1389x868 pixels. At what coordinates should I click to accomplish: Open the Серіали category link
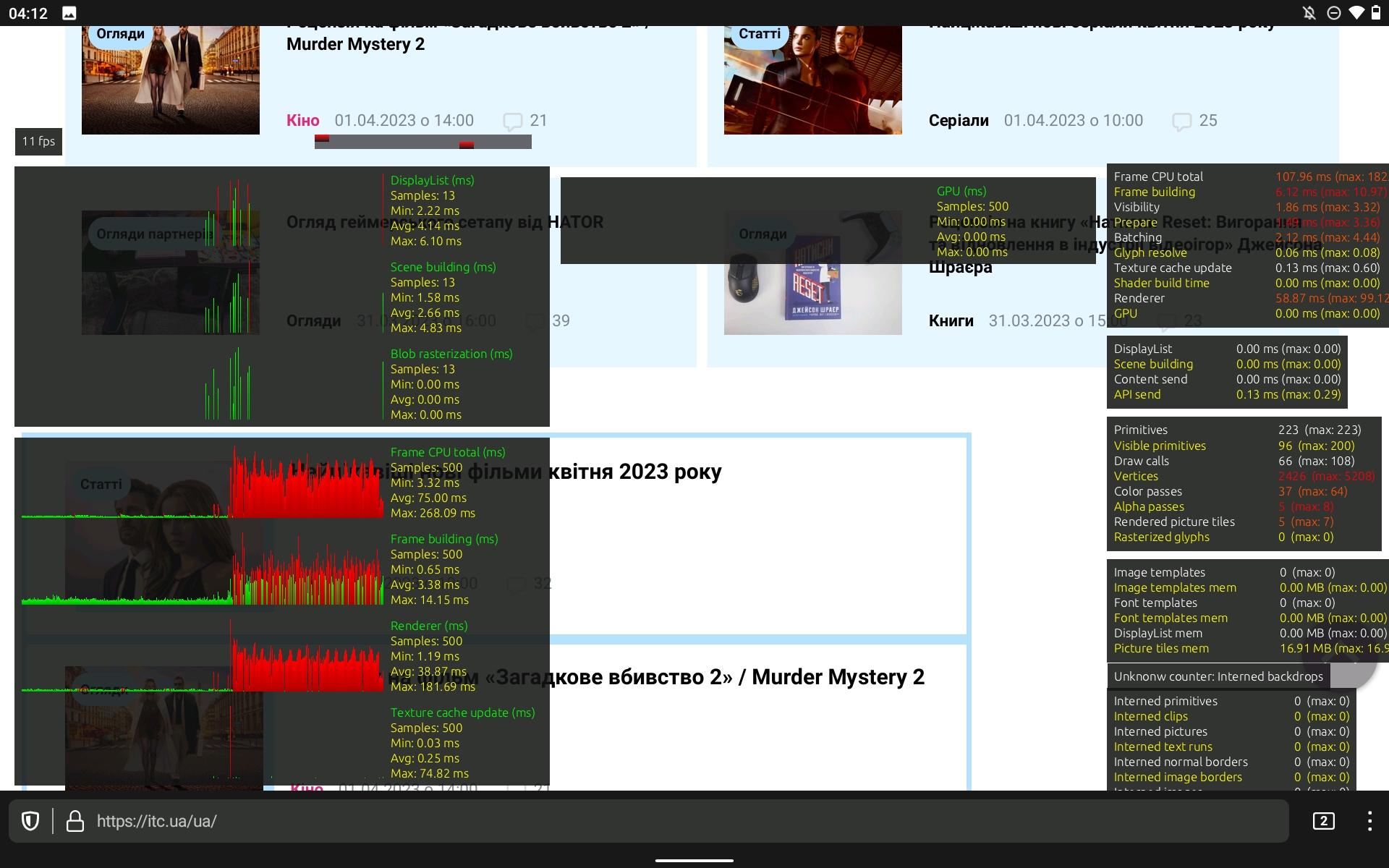point(958,121)
